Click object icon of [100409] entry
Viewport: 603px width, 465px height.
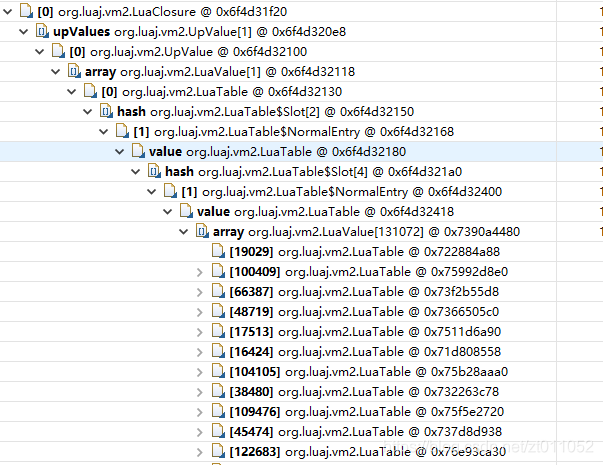pyautogui.click(x=218, y=271)
